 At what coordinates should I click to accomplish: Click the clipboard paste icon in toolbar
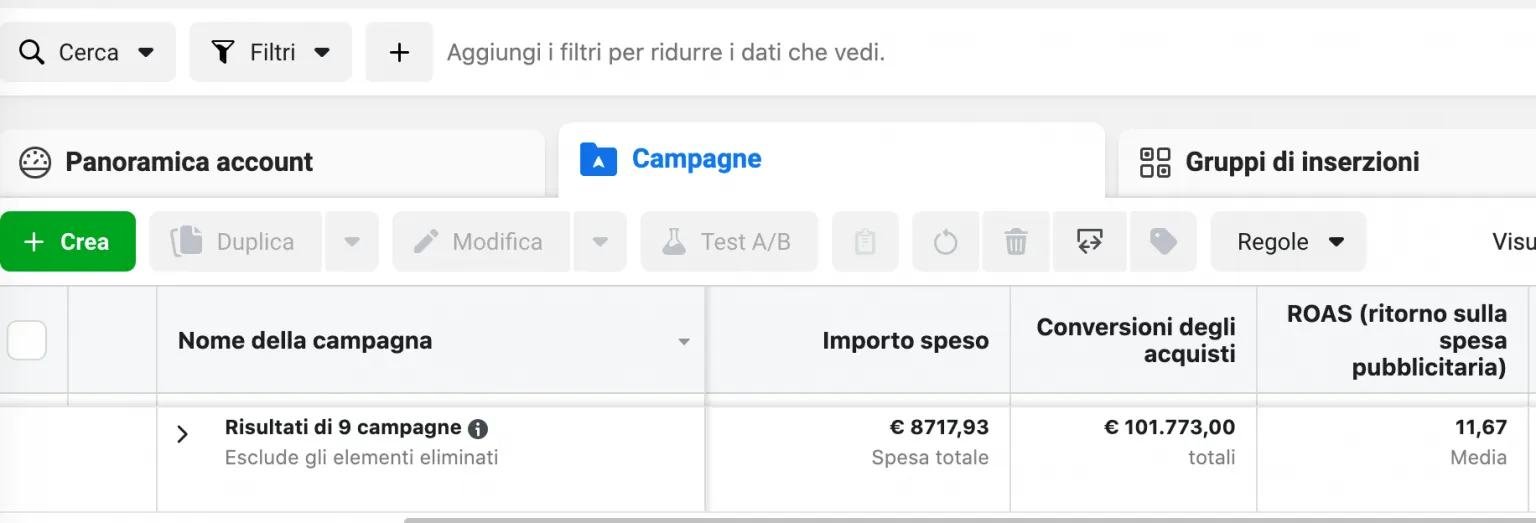[x=865, y=242]
